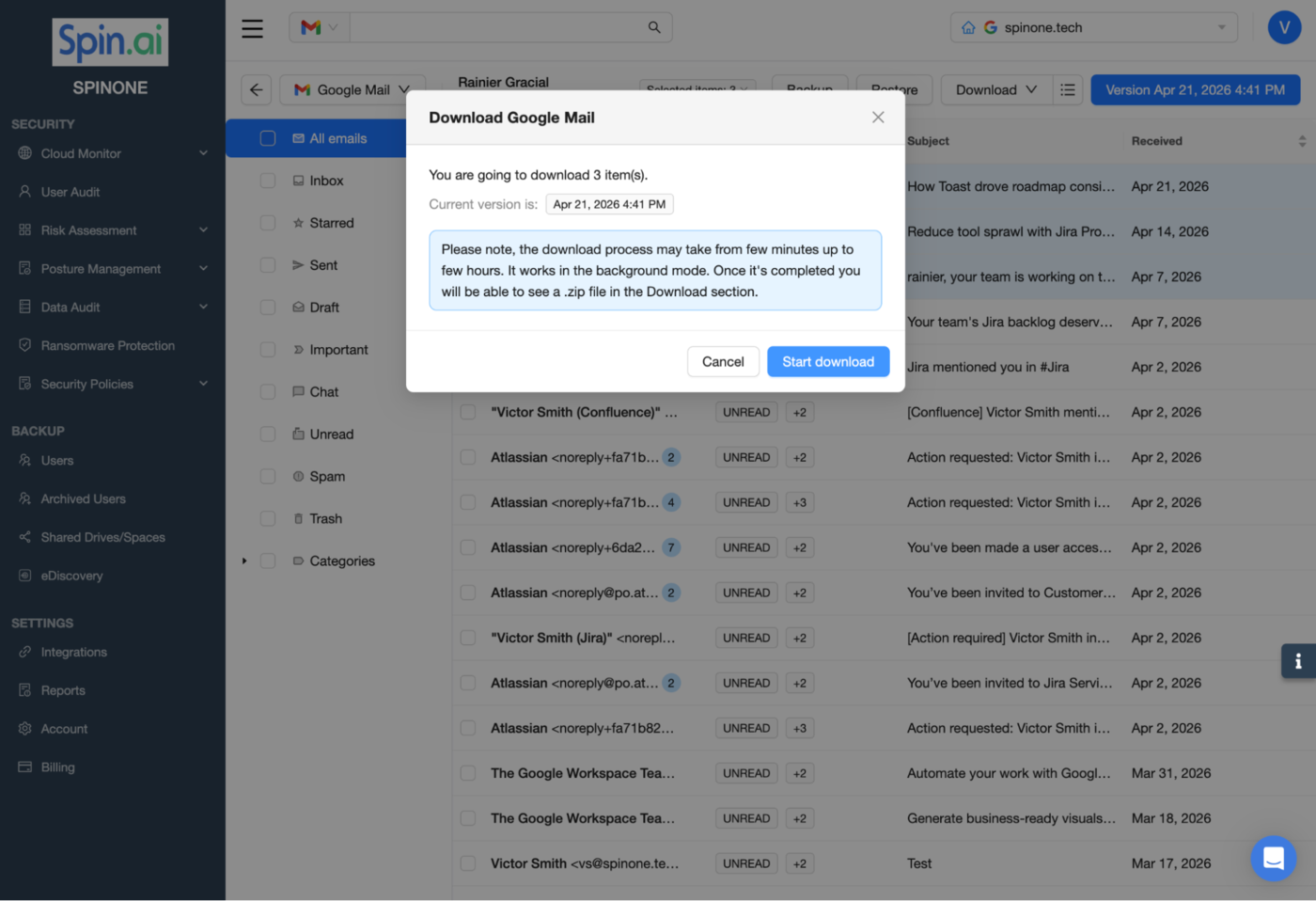1316x901 pixels.
Task: Go back with the arrow button
Action: click(x=256, y=89)
